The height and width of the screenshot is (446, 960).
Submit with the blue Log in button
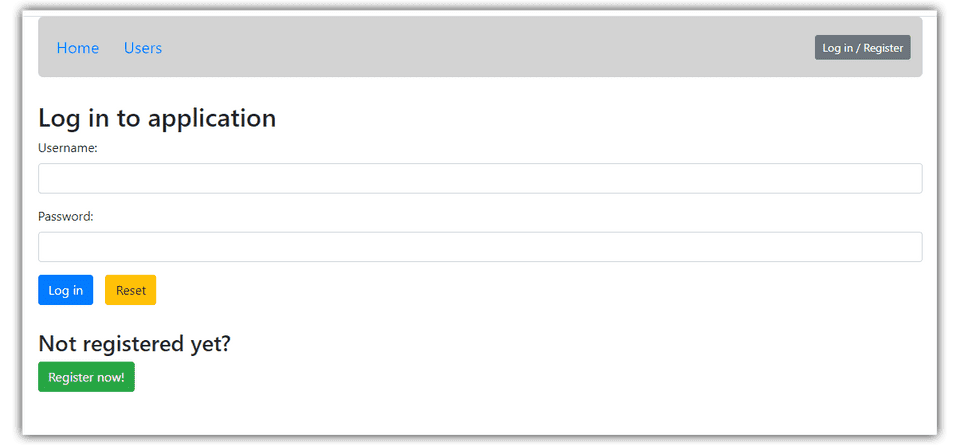click(66, 290)
